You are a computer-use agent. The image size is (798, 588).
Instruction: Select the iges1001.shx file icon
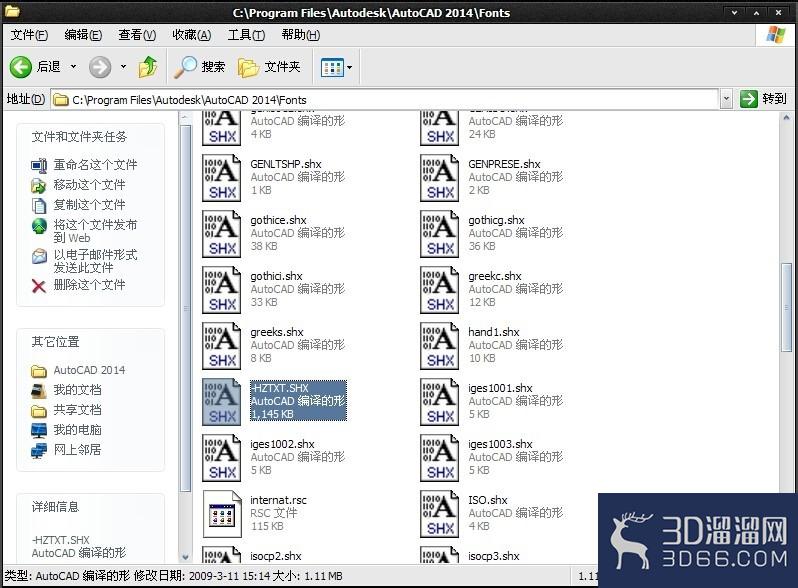click(439, 402)
